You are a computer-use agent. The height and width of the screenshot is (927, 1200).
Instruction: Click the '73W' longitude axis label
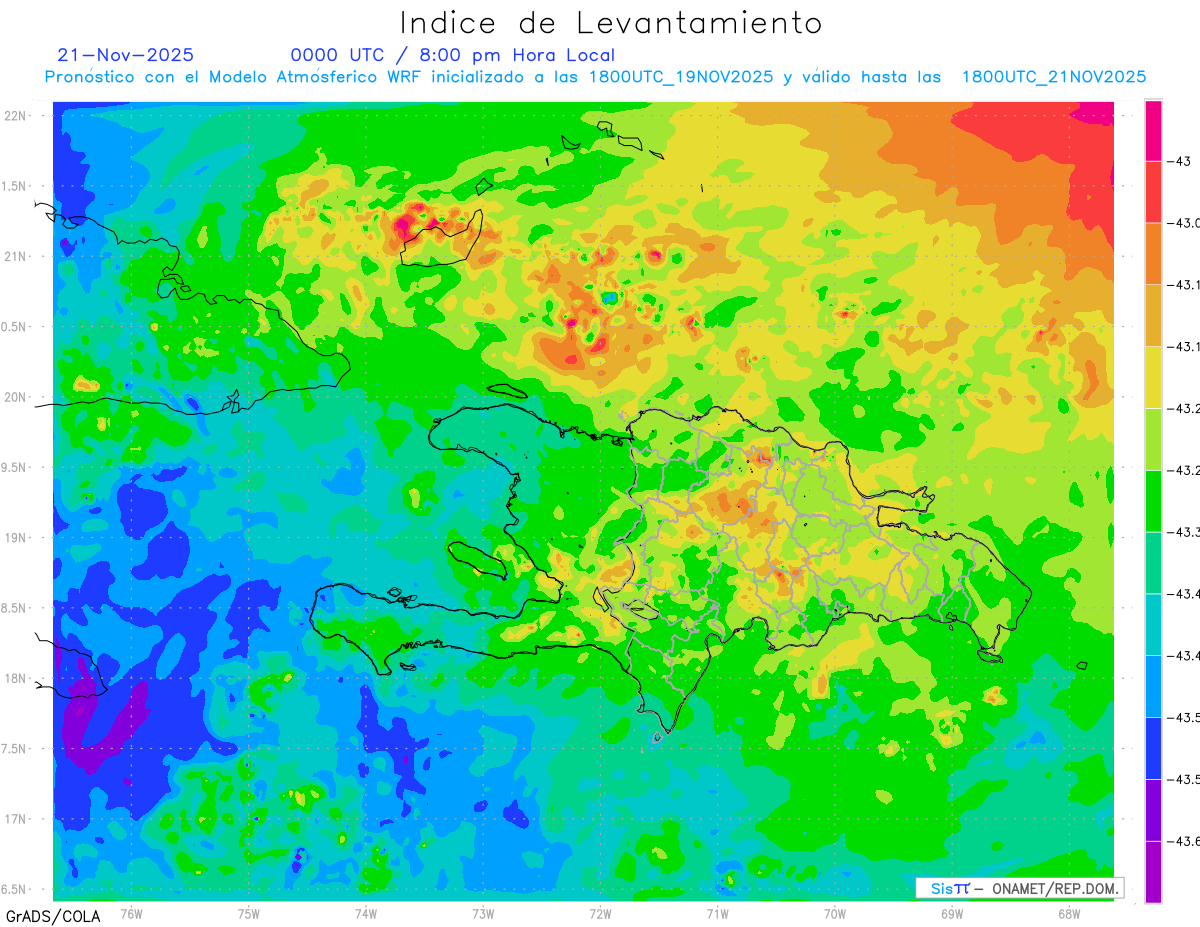click(482, 913)
